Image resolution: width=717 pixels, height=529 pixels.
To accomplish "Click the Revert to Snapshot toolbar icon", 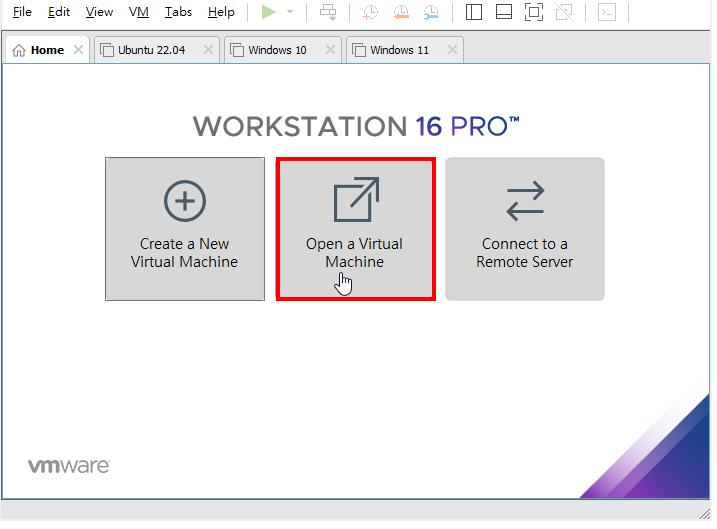I will tap(401, 12).
